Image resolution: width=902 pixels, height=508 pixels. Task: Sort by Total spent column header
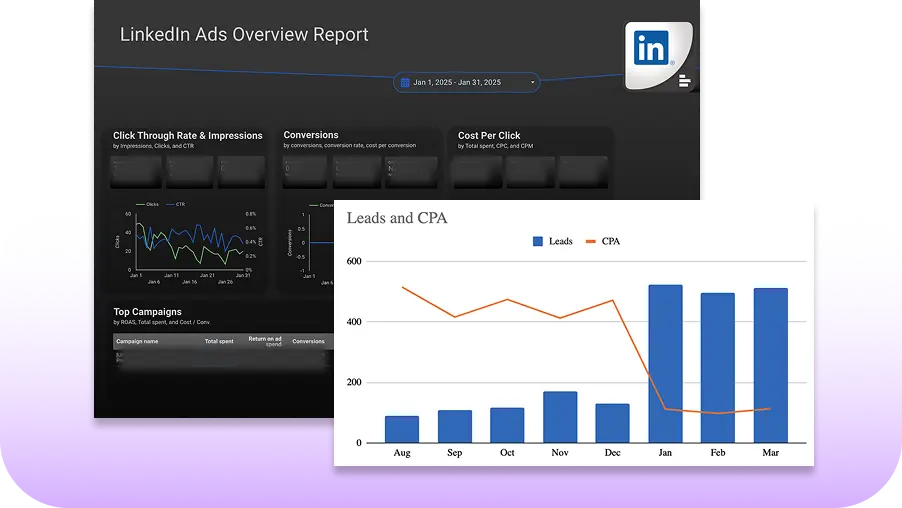[x=219, y=341]
